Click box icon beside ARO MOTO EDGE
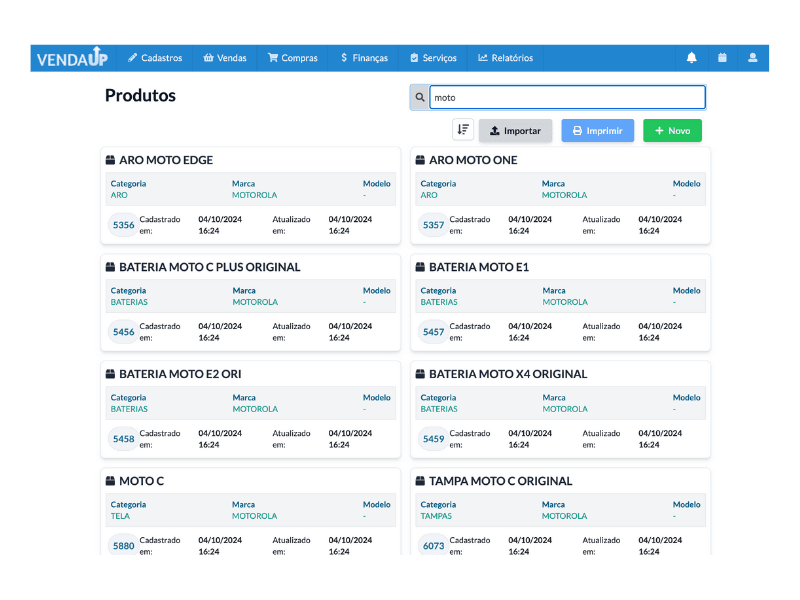 tap(111, 160)
